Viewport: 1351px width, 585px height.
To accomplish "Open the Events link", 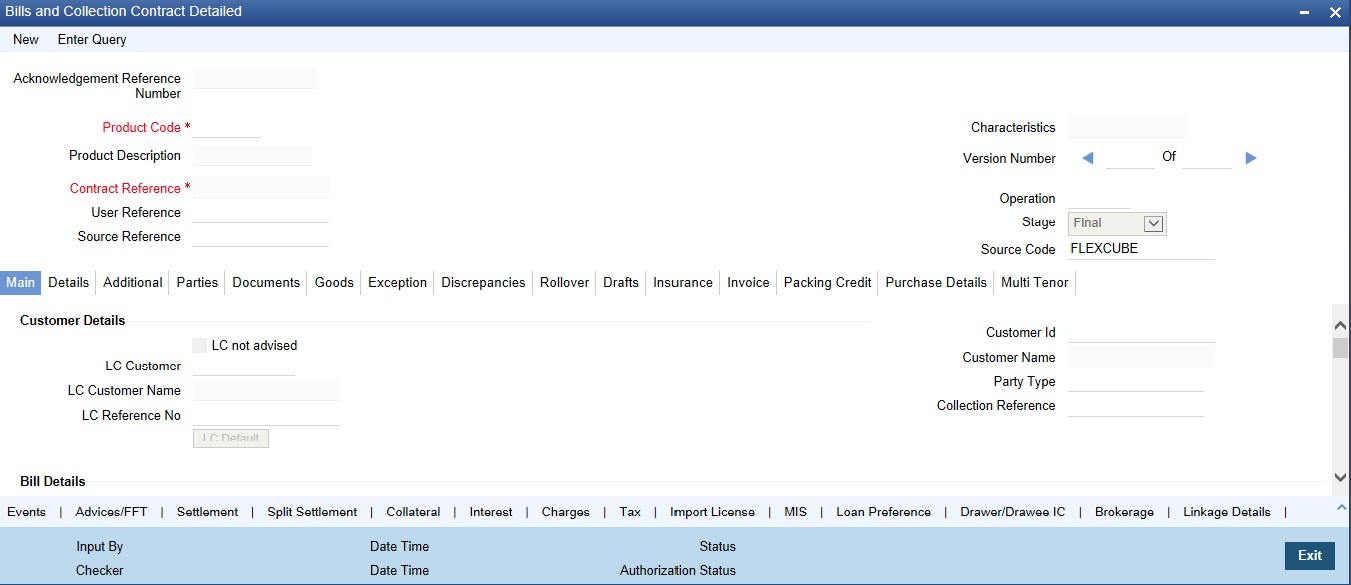I will point(27,511).
